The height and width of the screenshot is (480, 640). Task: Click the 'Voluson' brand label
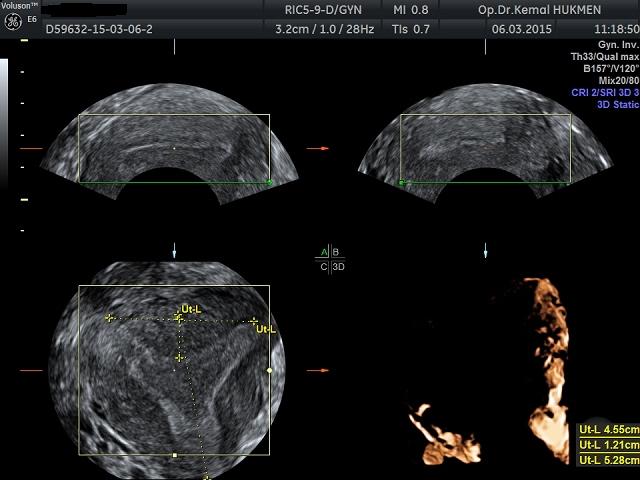pos(20,6)
